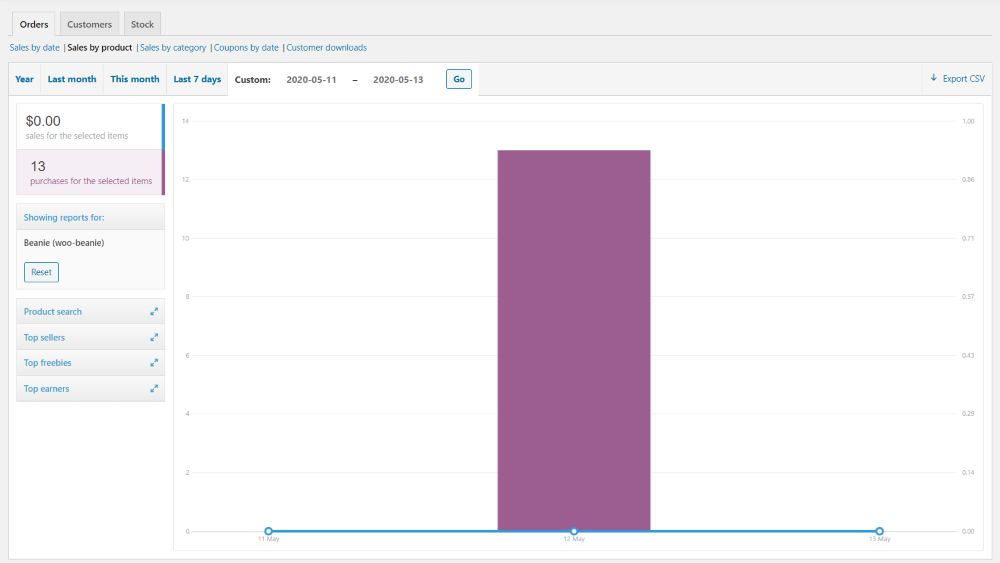Click the Product search expand arrows icon
Screen dimensions: 1000x563
154,312
